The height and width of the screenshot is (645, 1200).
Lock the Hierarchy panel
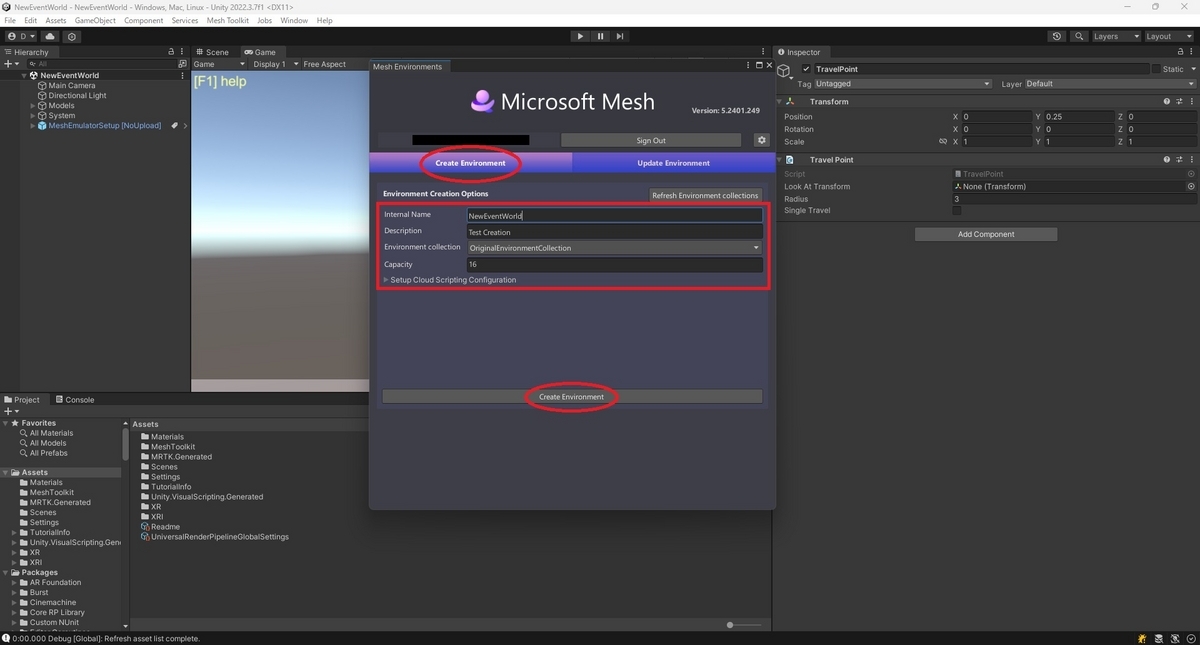[171, 52]
